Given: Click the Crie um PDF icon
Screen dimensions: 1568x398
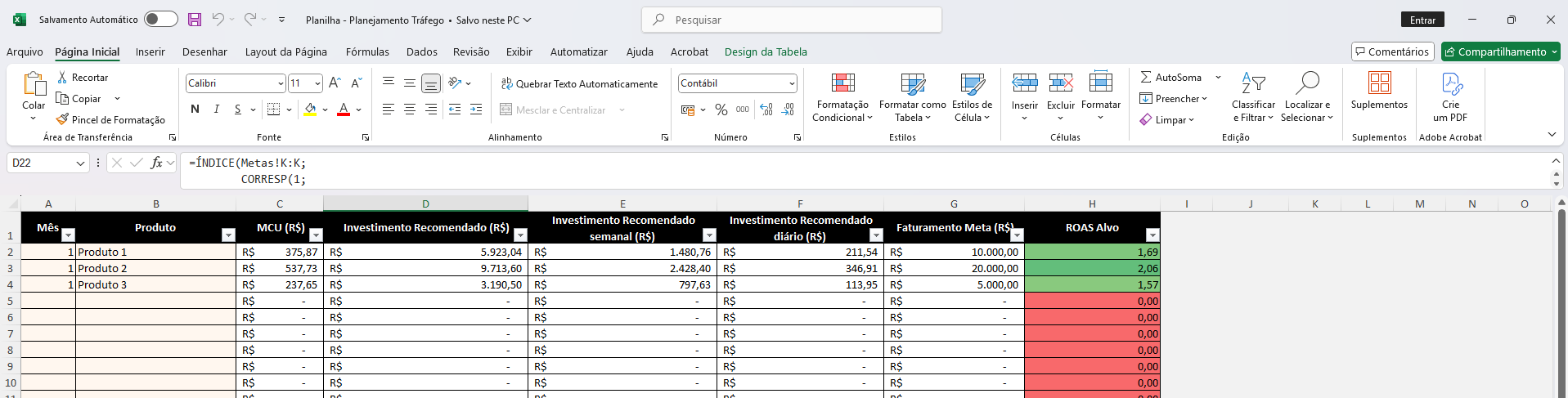Looking at the screenshot, I should [x=1451, y=83].
